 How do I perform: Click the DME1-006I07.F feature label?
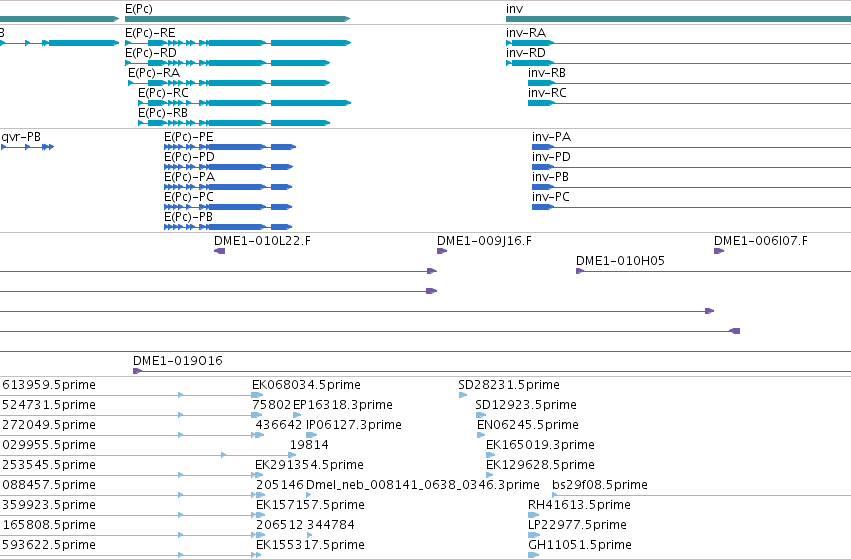click(761, 241)
